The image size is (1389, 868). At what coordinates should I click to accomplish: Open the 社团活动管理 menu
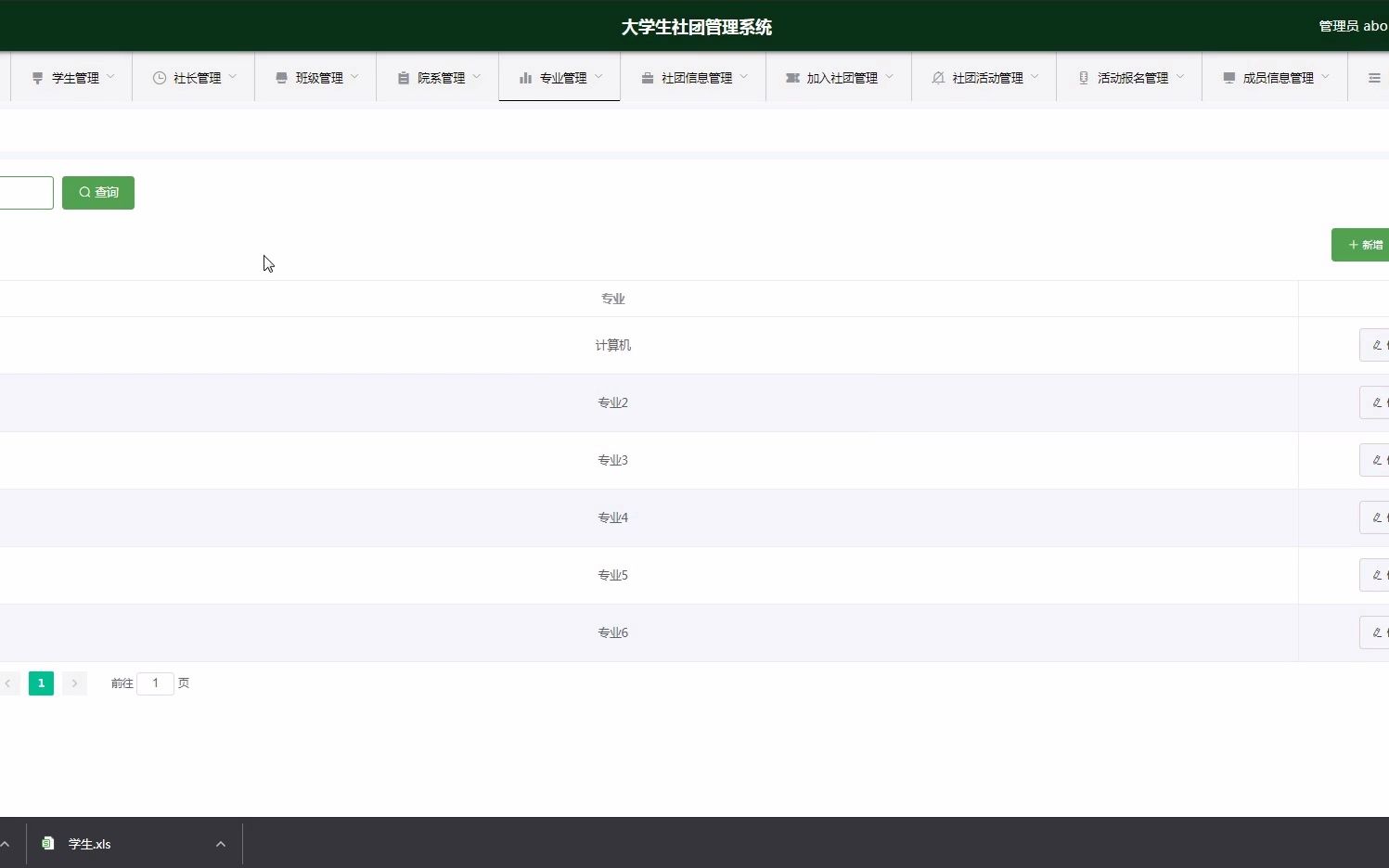[x=984, y=77]
